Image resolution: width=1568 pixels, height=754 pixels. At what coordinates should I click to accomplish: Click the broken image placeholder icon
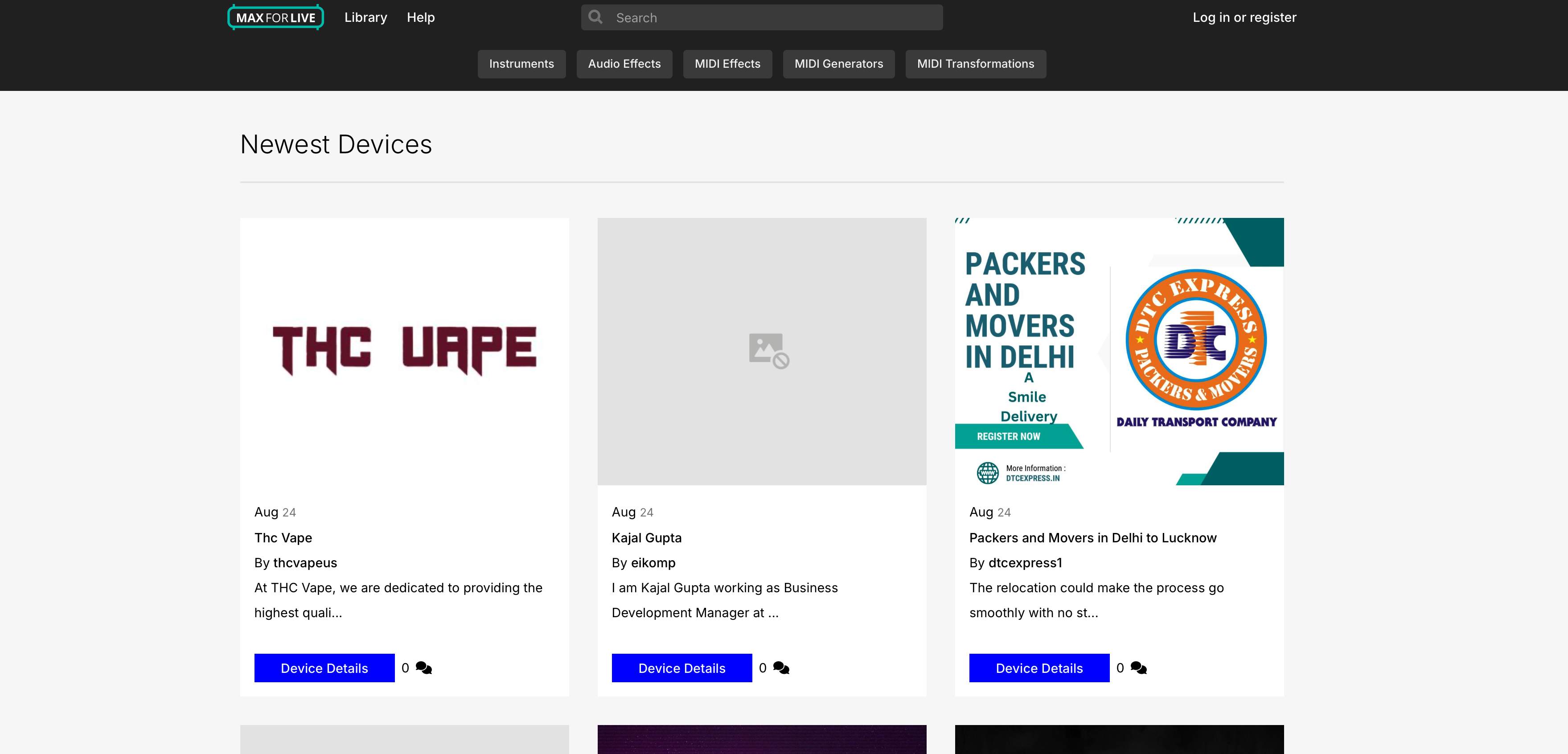(x=769, y=351)
